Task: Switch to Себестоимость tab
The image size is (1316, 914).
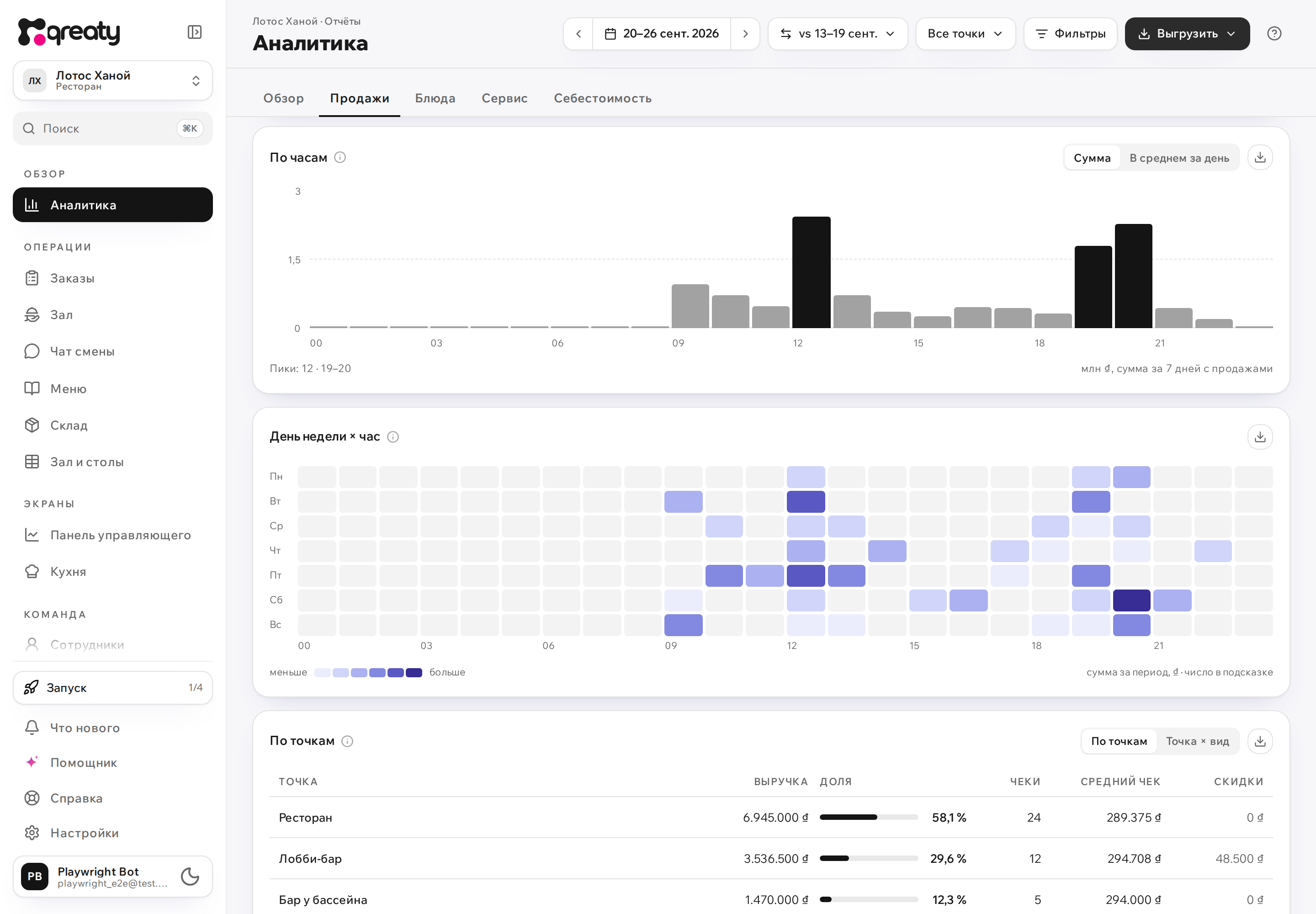Action: (x=602, y=99)
